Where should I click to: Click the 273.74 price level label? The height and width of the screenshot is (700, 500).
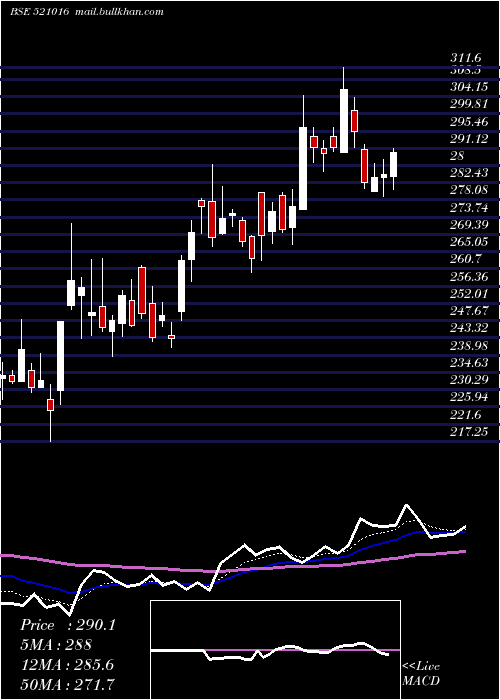469,208
